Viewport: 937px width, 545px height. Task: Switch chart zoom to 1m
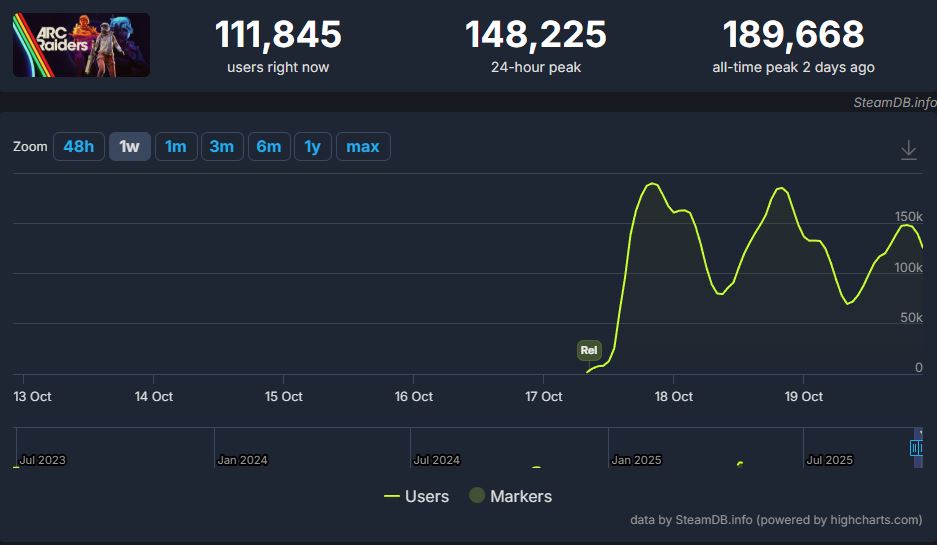tap(176, 146)
